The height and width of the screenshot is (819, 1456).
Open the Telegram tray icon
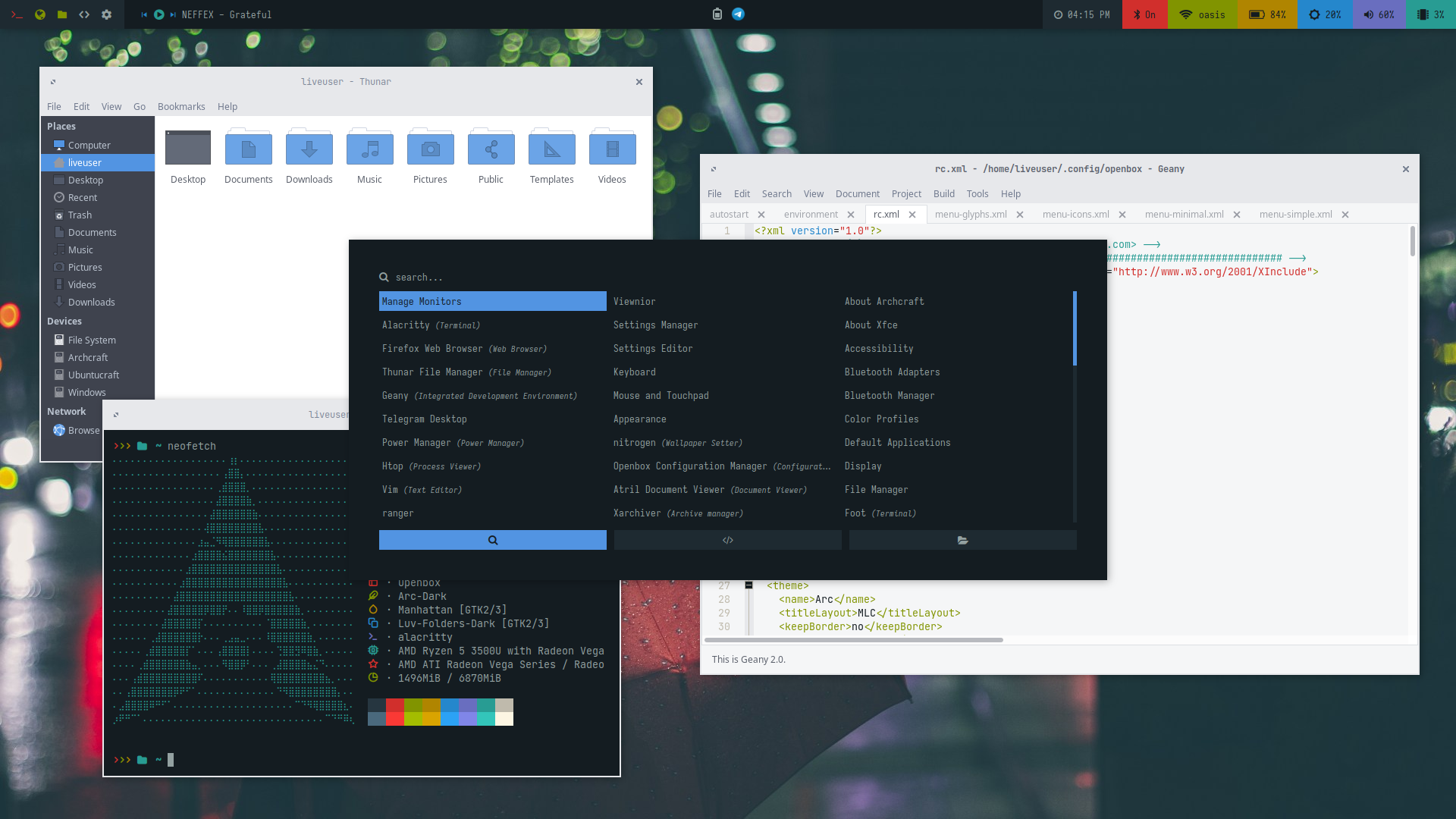point(738,14)
